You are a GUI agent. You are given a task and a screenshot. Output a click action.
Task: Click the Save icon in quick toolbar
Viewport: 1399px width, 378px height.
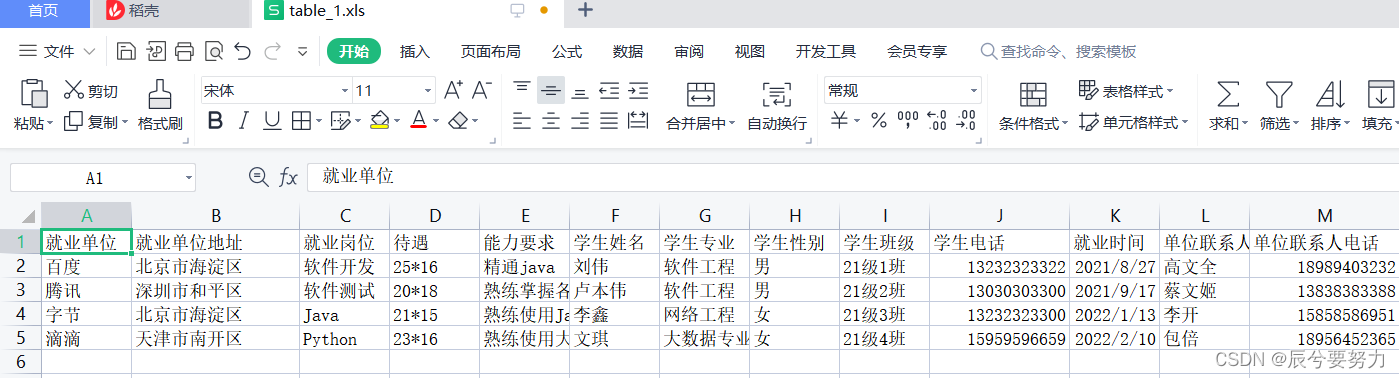pos(126,51)
